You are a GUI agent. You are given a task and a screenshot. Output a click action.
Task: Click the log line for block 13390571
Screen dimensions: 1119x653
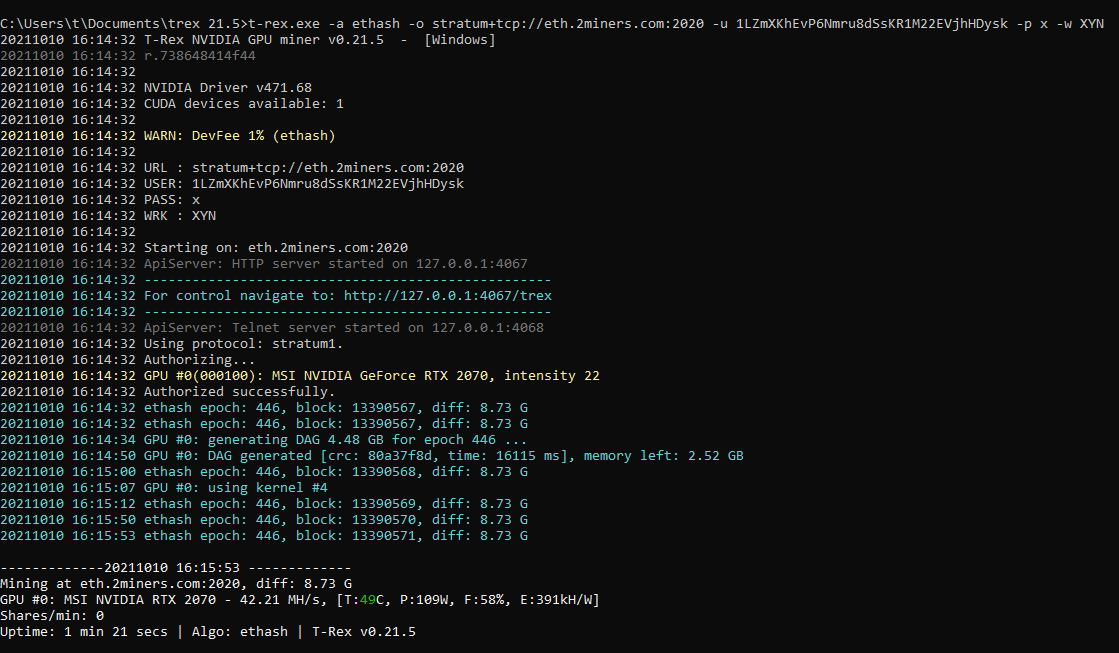[335, 536]
